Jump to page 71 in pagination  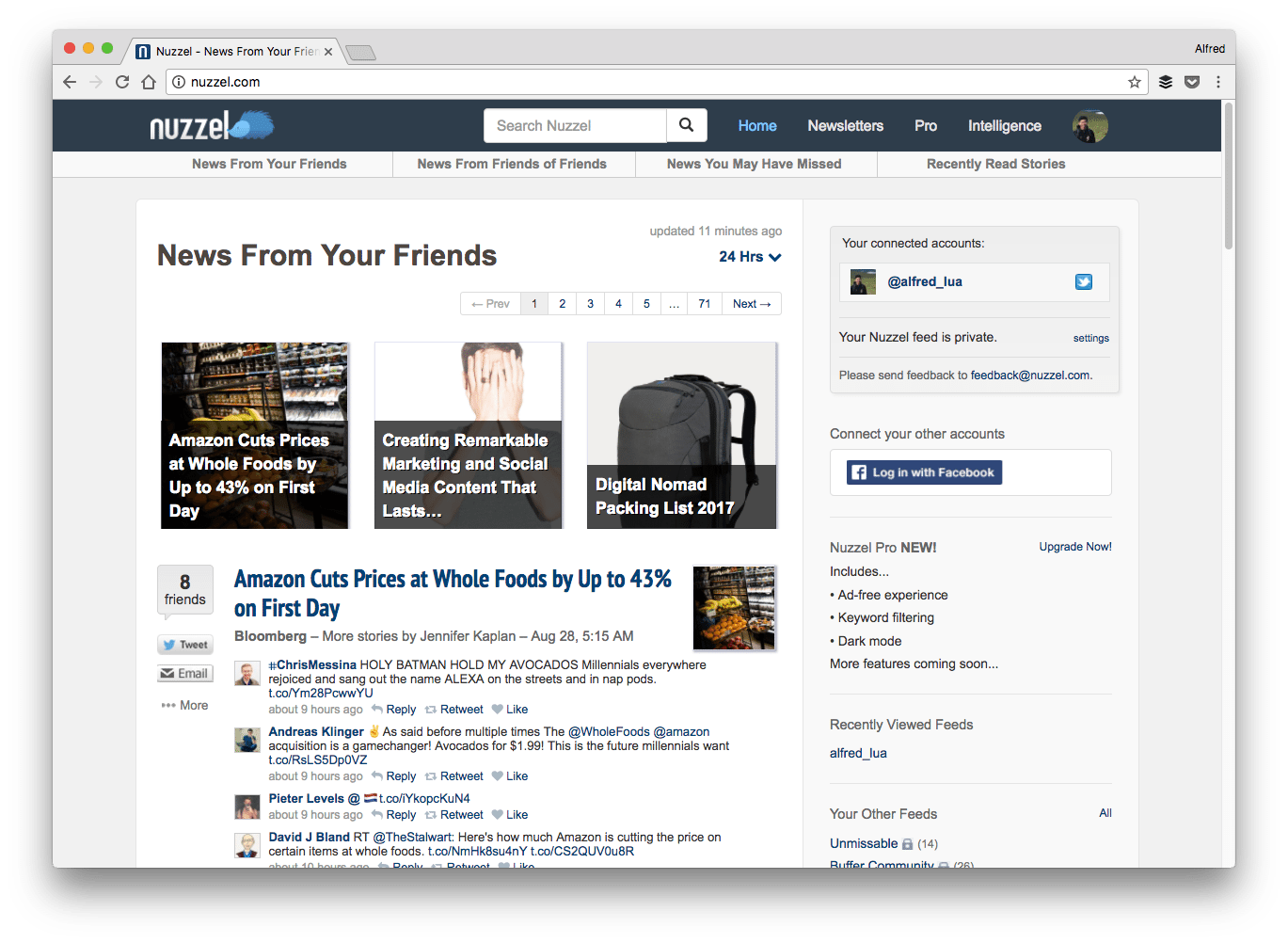pos(705,304)
